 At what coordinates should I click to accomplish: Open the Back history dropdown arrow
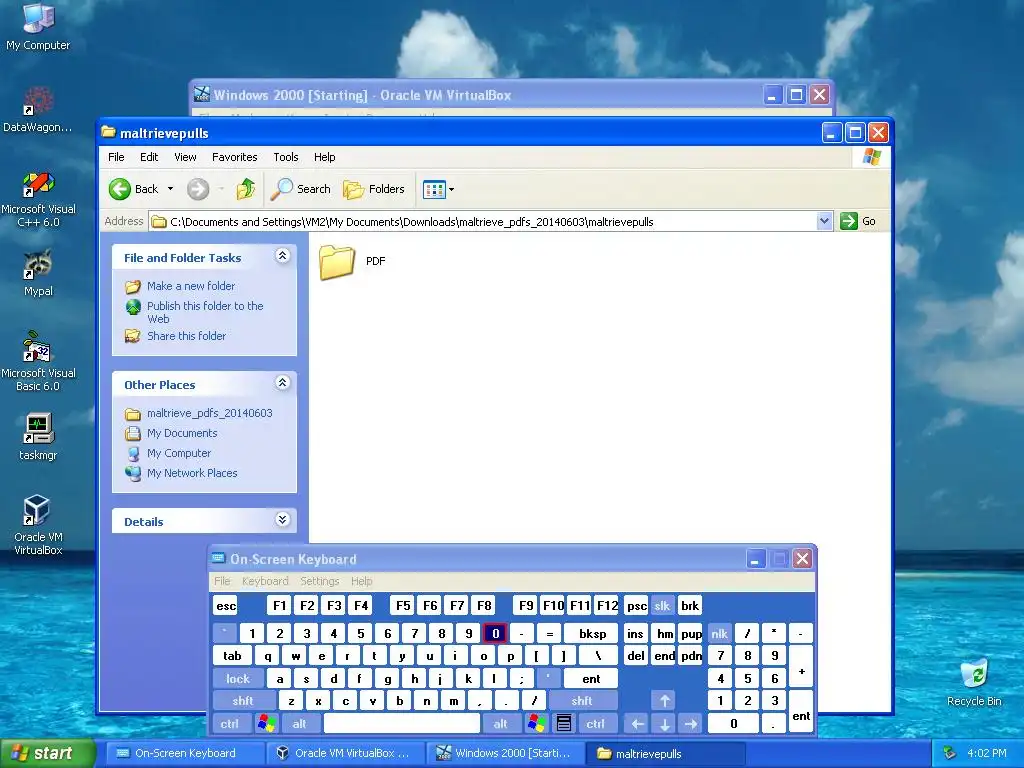170,189
